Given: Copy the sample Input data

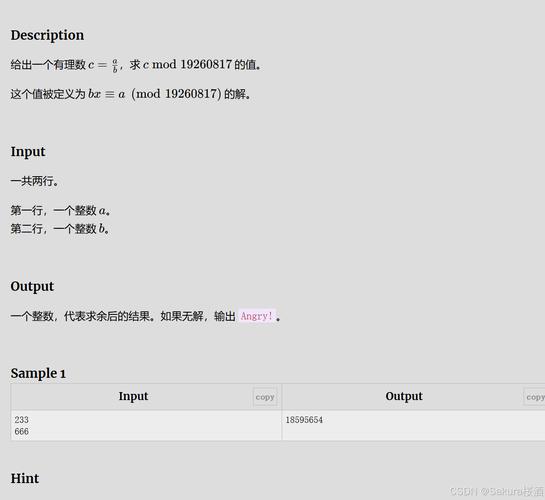Looking at the screenshot, I should pyautogui.click(x=265, y=397).
